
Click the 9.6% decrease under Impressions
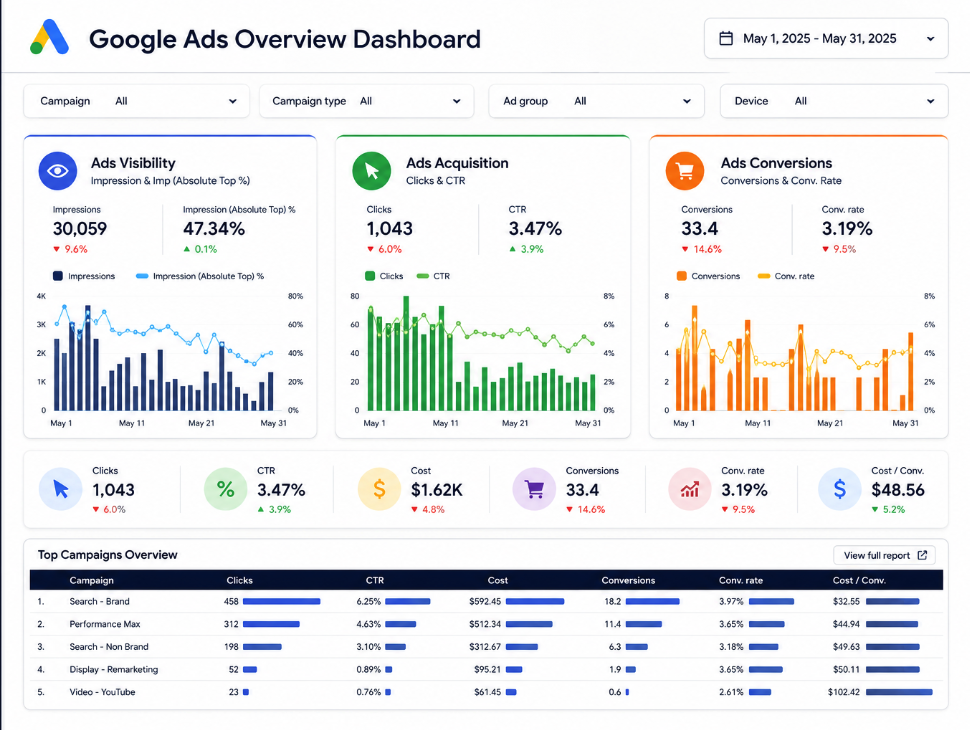coord(71,249)
